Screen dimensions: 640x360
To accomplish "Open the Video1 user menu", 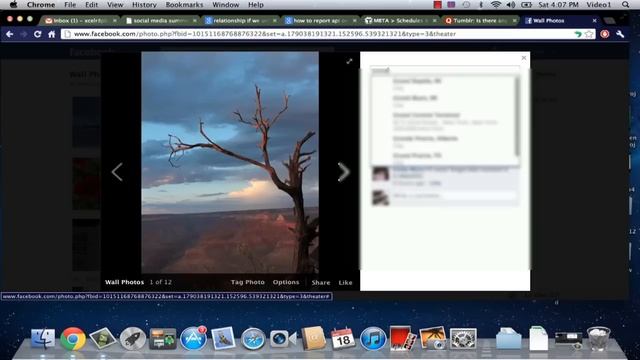I will (598, 5).
